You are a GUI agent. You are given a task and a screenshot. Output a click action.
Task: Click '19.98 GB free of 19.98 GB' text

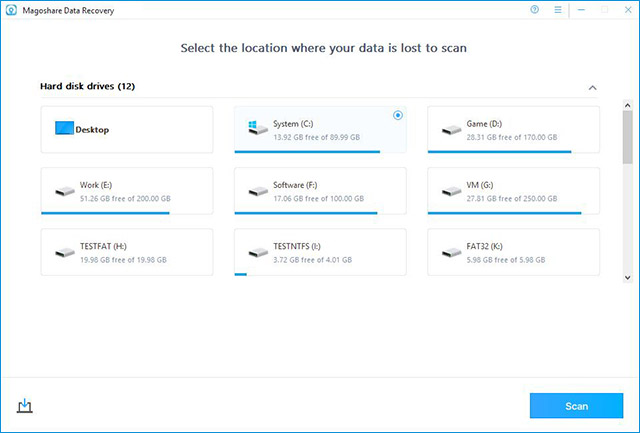point(123,260)
